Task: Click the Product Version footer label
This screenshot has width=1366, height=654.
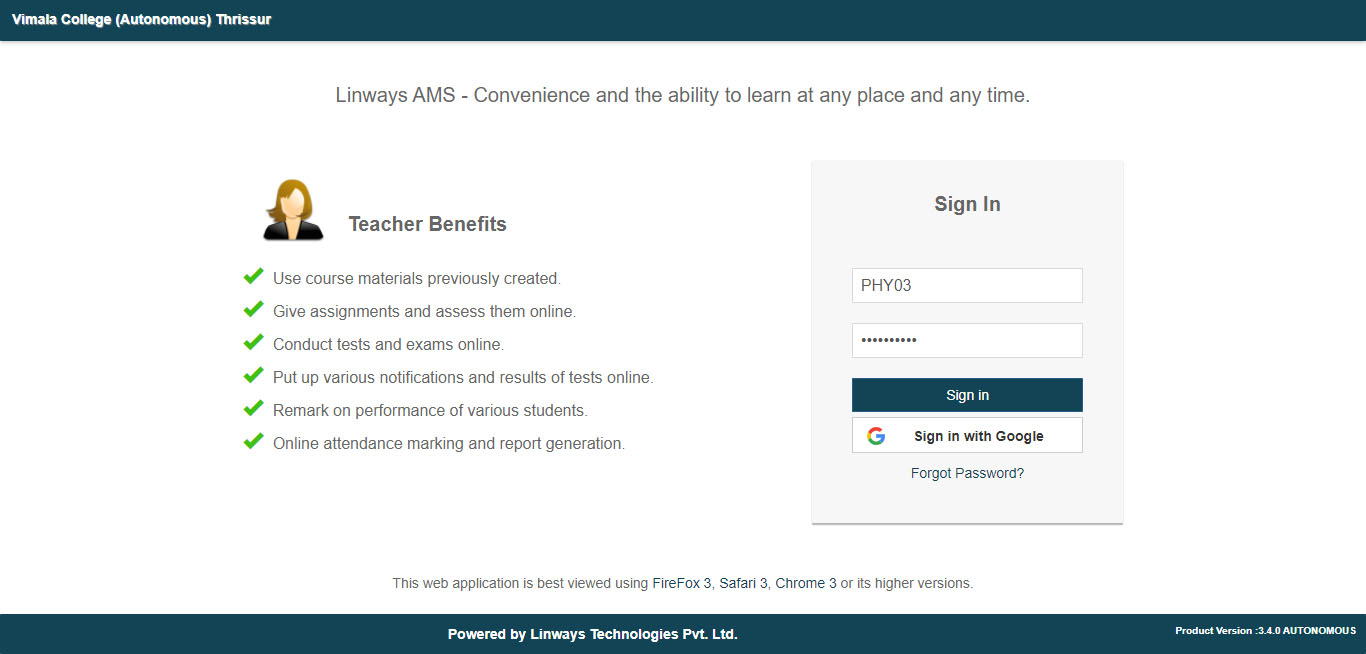Action: [x=1265, y=631]
